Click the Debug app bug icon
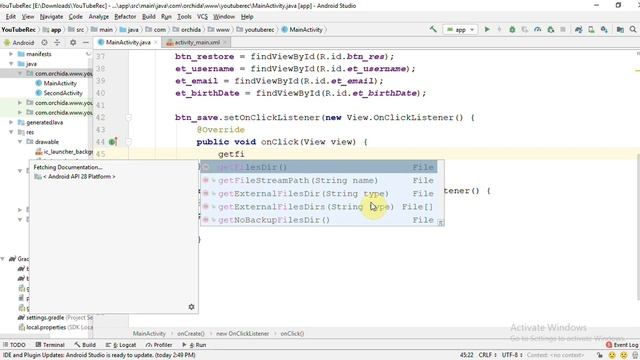This screenshot has height=360, width=640. tap(512, 29)
